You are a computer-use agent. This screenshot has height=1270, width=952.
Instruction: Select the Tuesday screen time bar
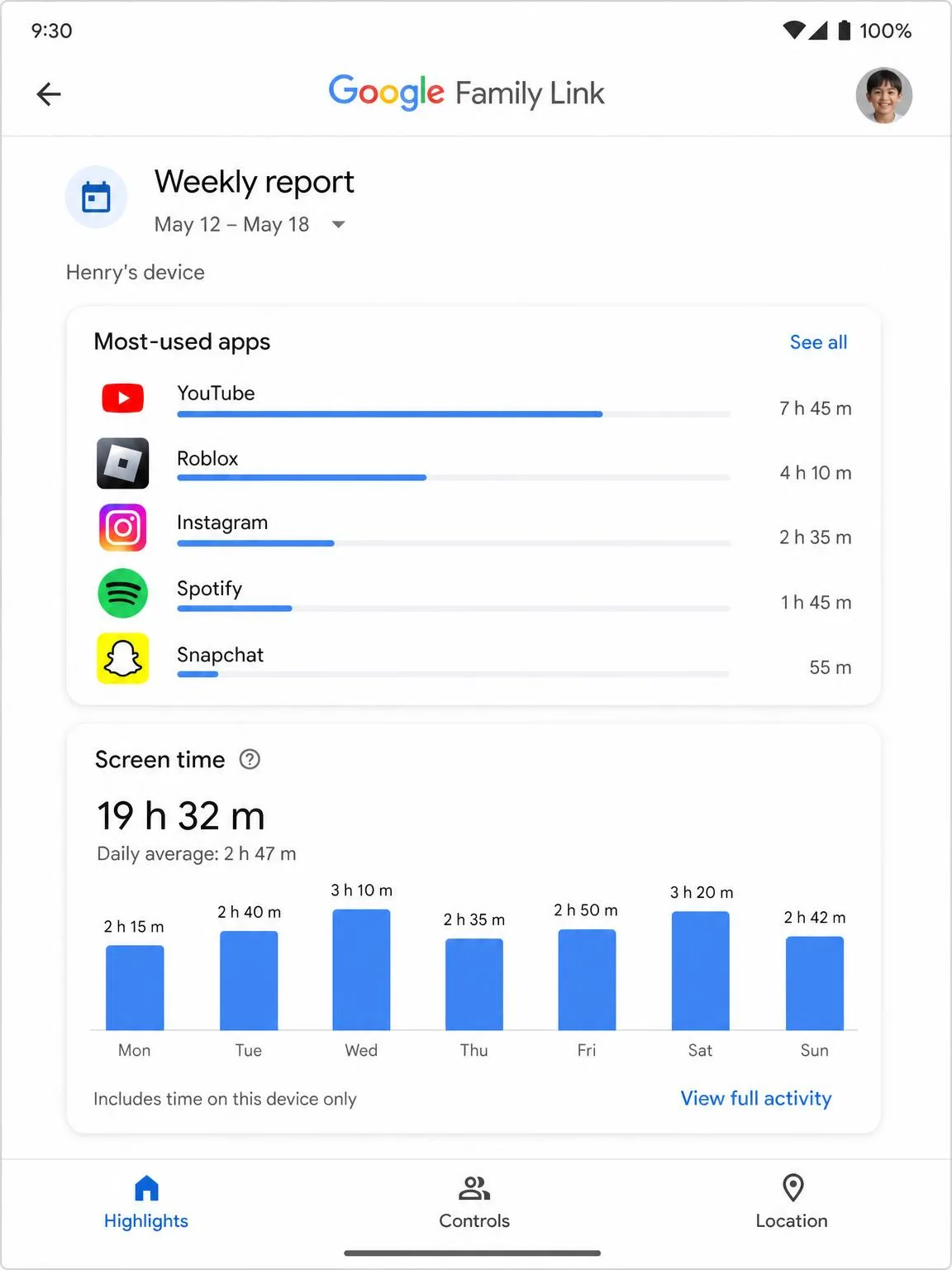click(x=249, y=981)
